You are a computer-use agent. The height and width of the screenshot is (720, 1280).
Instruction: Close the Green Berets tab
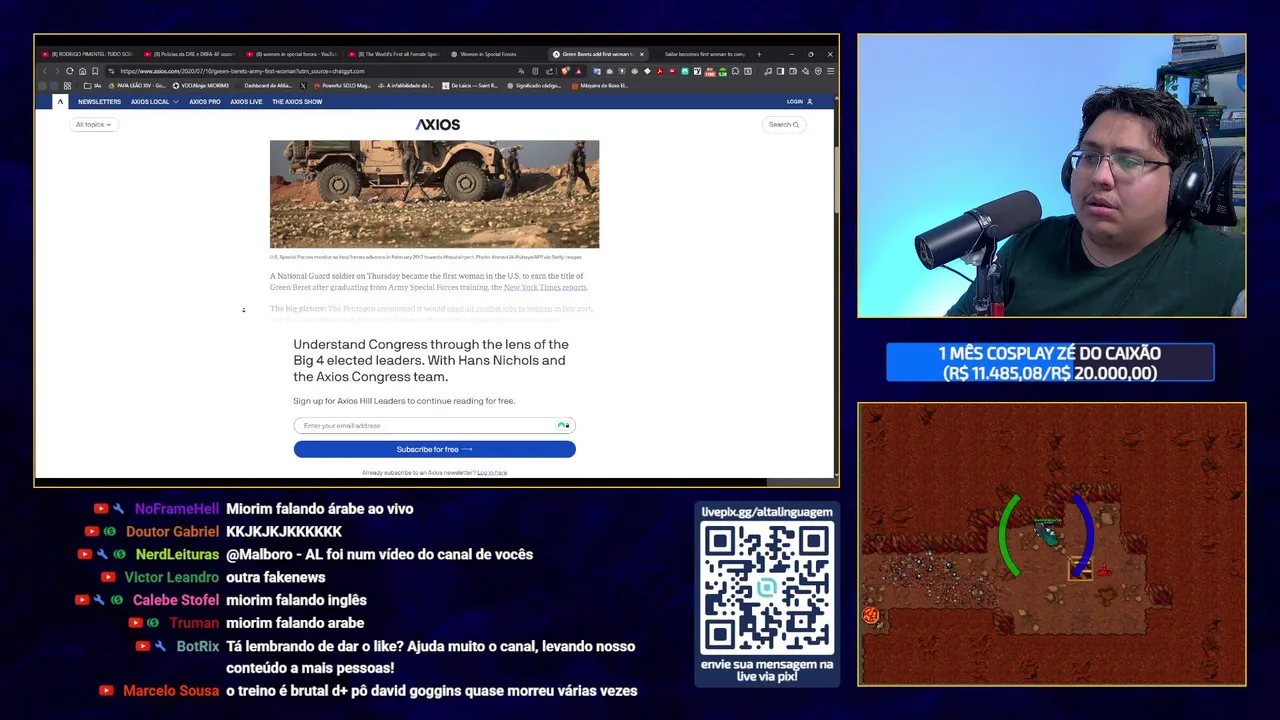click(x=642, y=54)
